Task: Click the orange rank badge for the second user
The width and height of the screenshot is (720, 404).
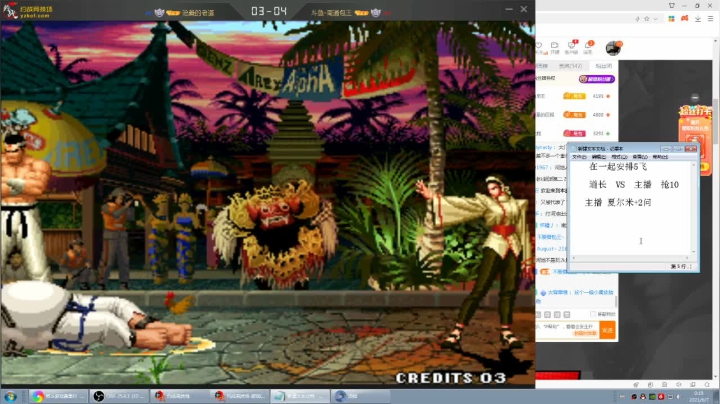Action: pos(574,115)
